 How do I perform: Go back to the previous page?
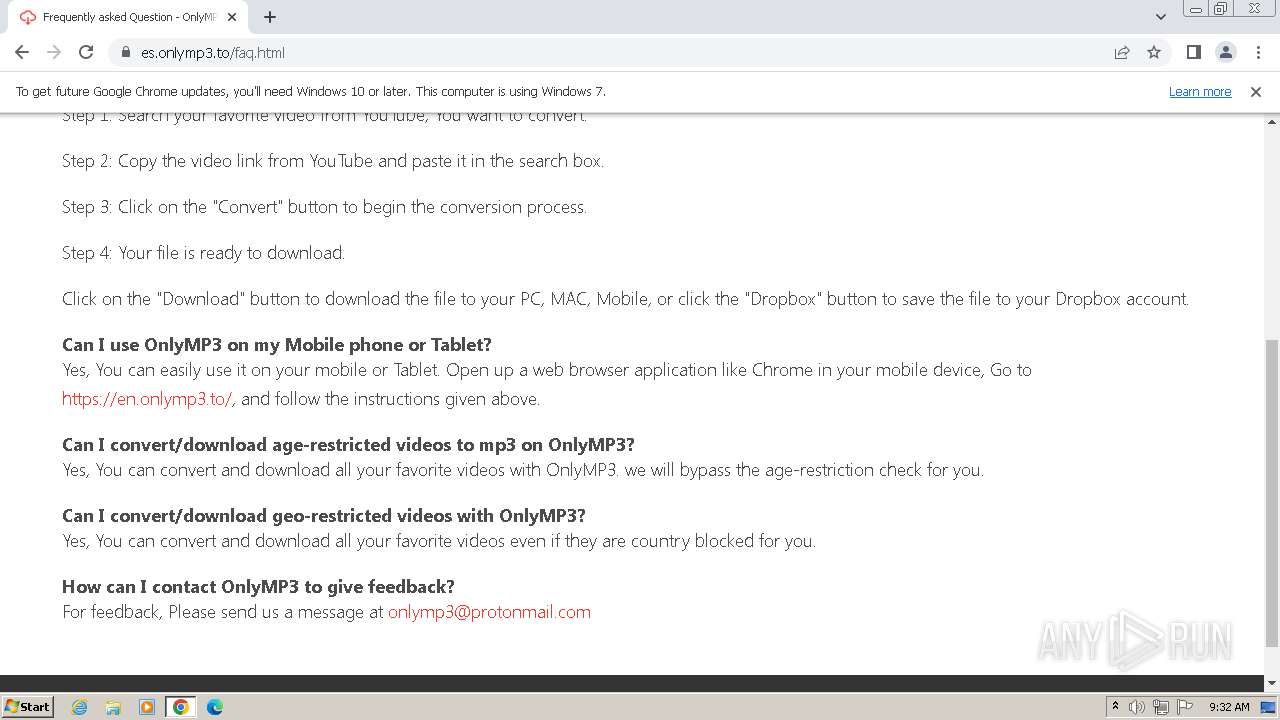click(22, 52)
